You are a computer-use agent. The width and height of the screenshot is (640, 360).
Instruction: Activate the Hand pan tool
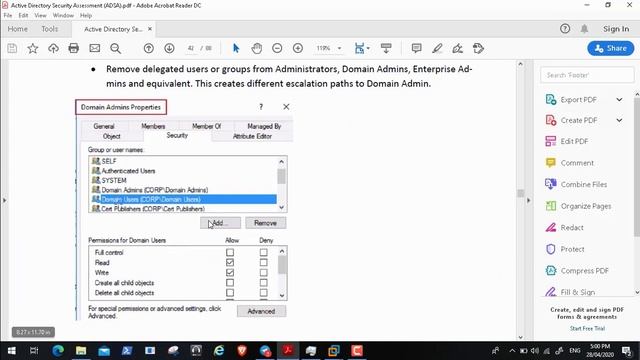(x=257, y=48)
